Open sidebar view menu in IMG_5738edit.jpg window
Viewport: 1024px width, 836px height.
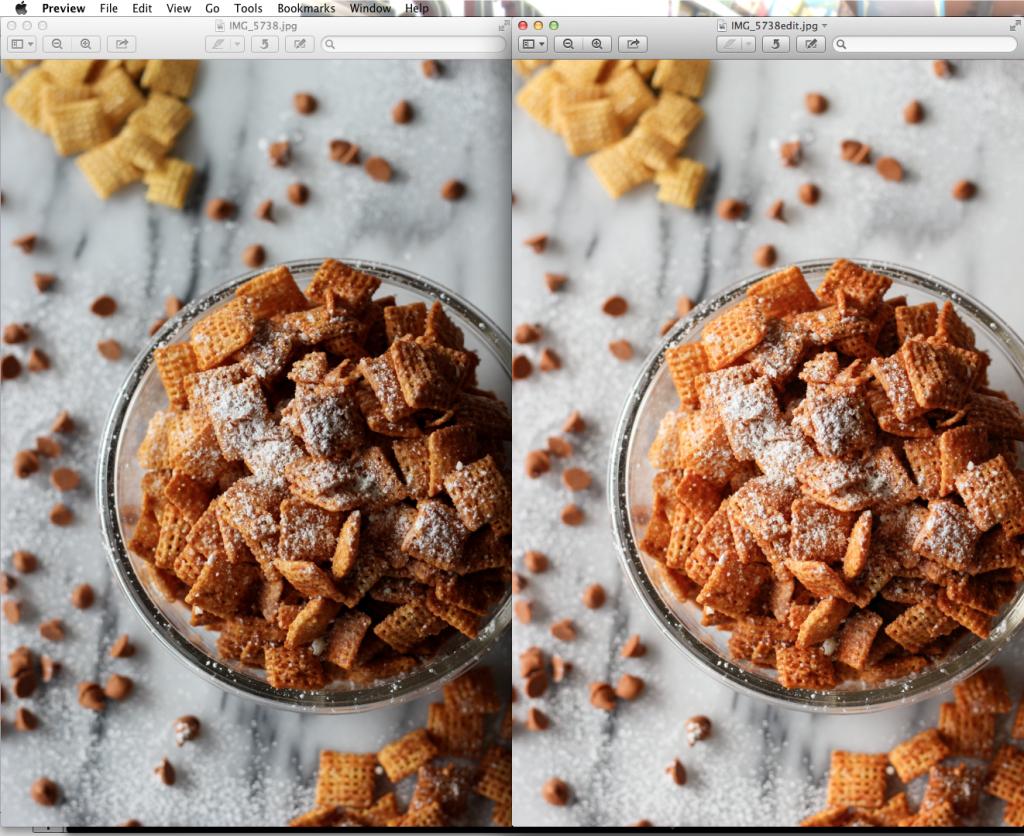[534, 44]
